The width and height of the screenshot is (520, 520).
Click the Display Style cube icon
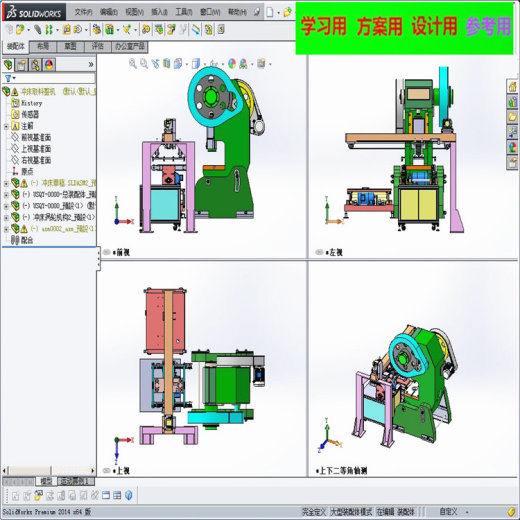pyautogui.click(x=196, y=64)
